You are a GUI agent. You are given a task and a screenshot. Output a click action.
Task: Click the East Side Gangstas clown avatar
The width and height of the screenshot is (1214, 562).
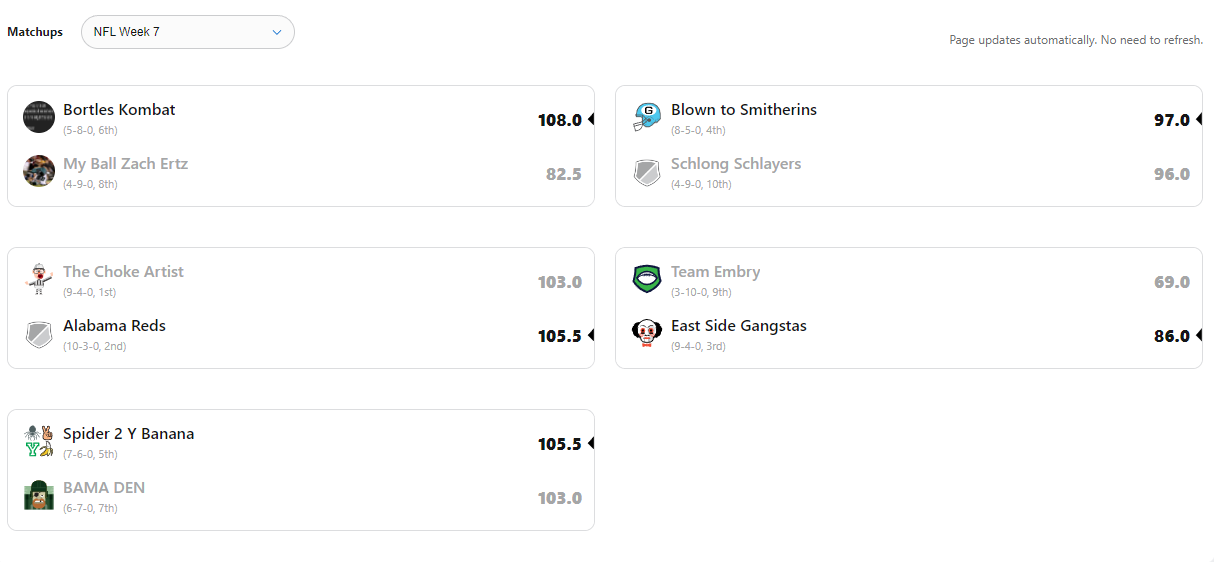point(647,333)
